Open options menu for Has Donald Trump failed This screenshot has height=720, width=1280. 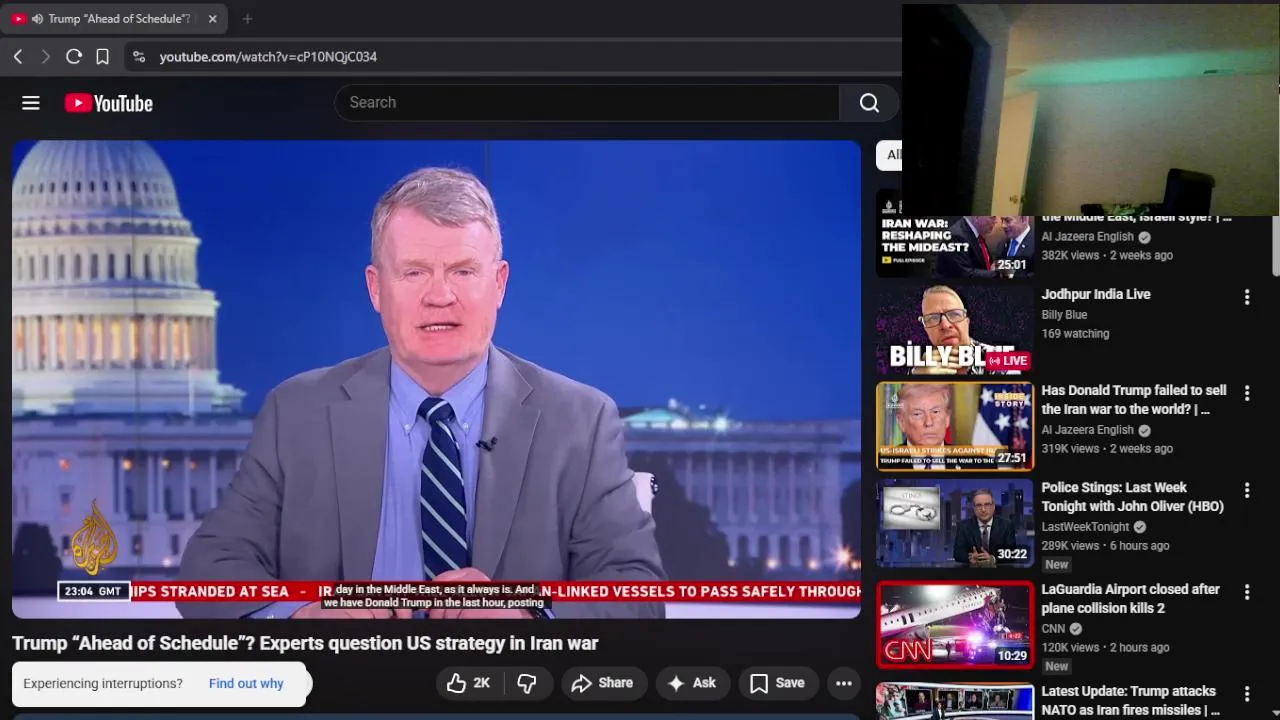(1247, 394)
